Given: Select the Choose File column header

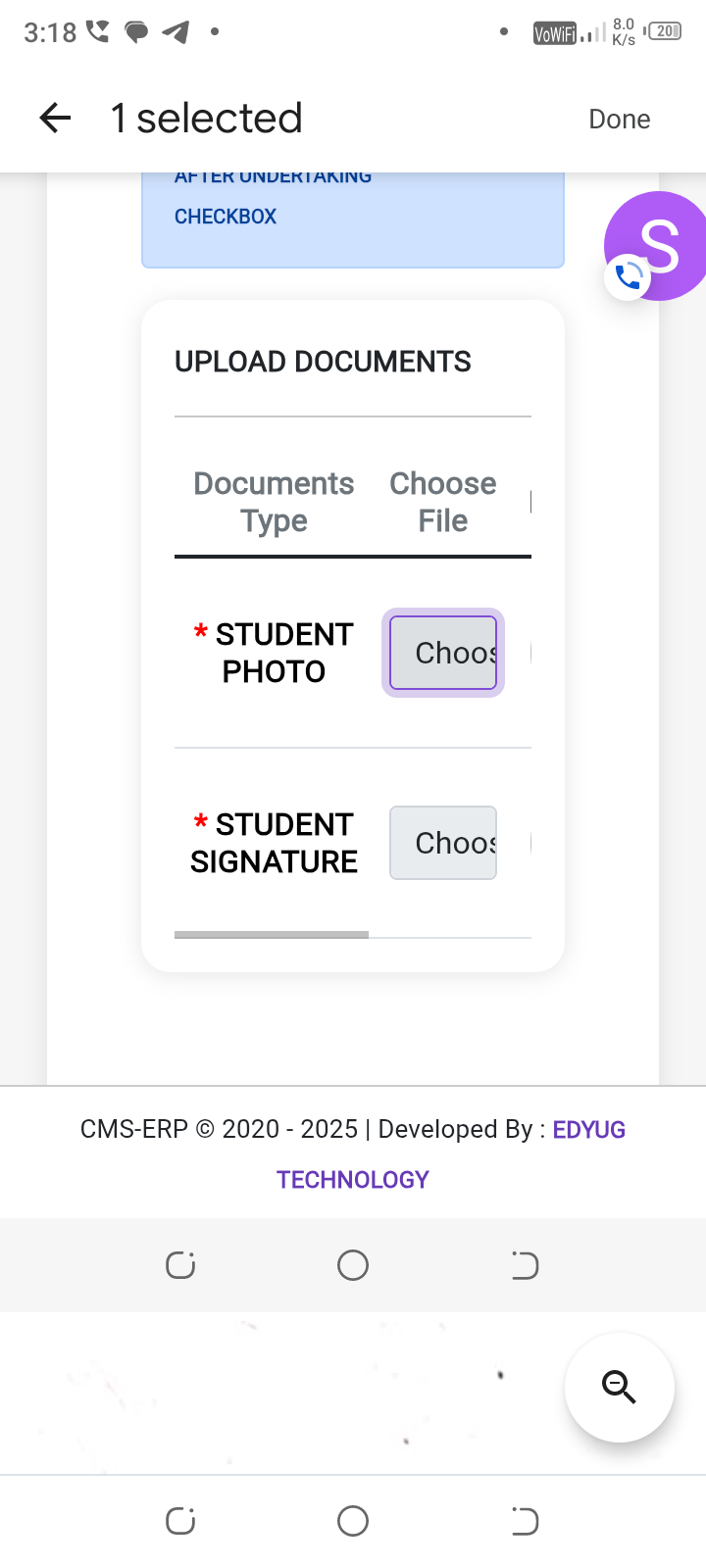Looking at the screenshot, I should point(443,502).
